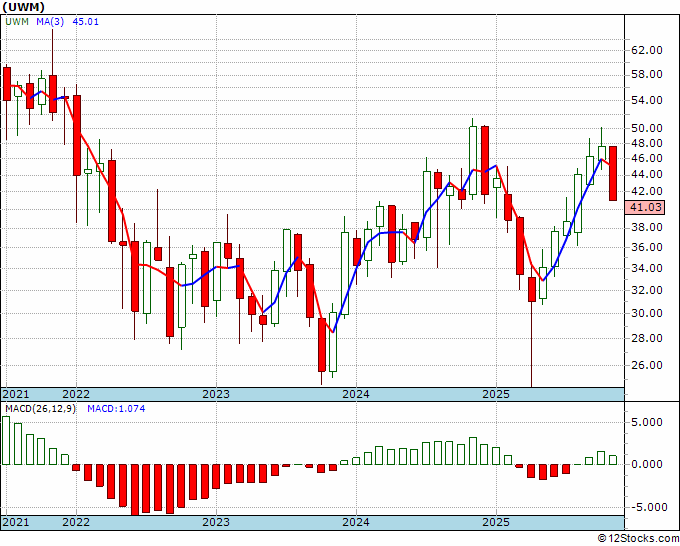Click the 34.00 price axis label

(647, 268)
